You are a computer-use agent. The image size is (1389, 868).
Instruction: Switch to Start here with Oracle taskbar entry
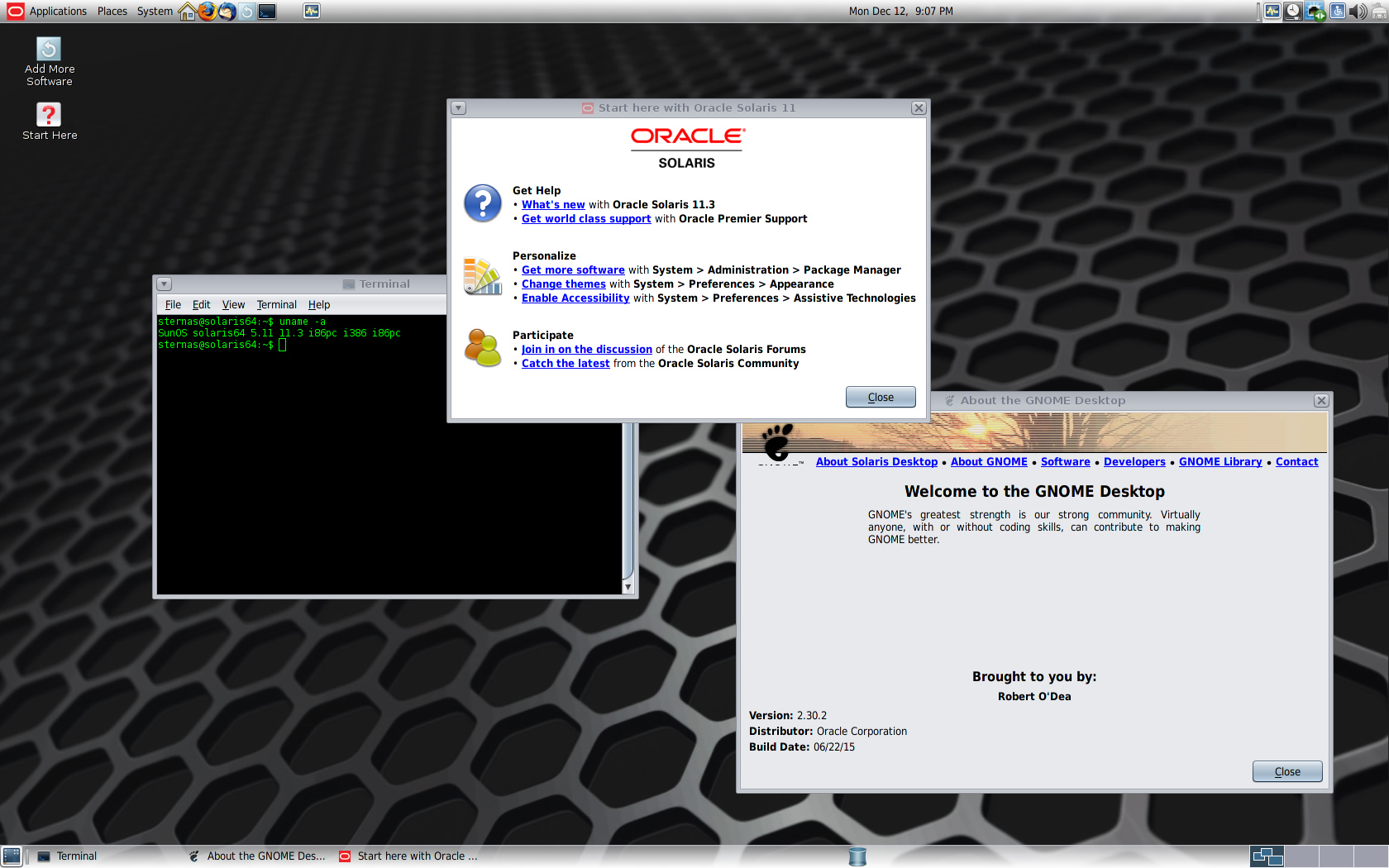pyautogui.click(x=409, y=856)
